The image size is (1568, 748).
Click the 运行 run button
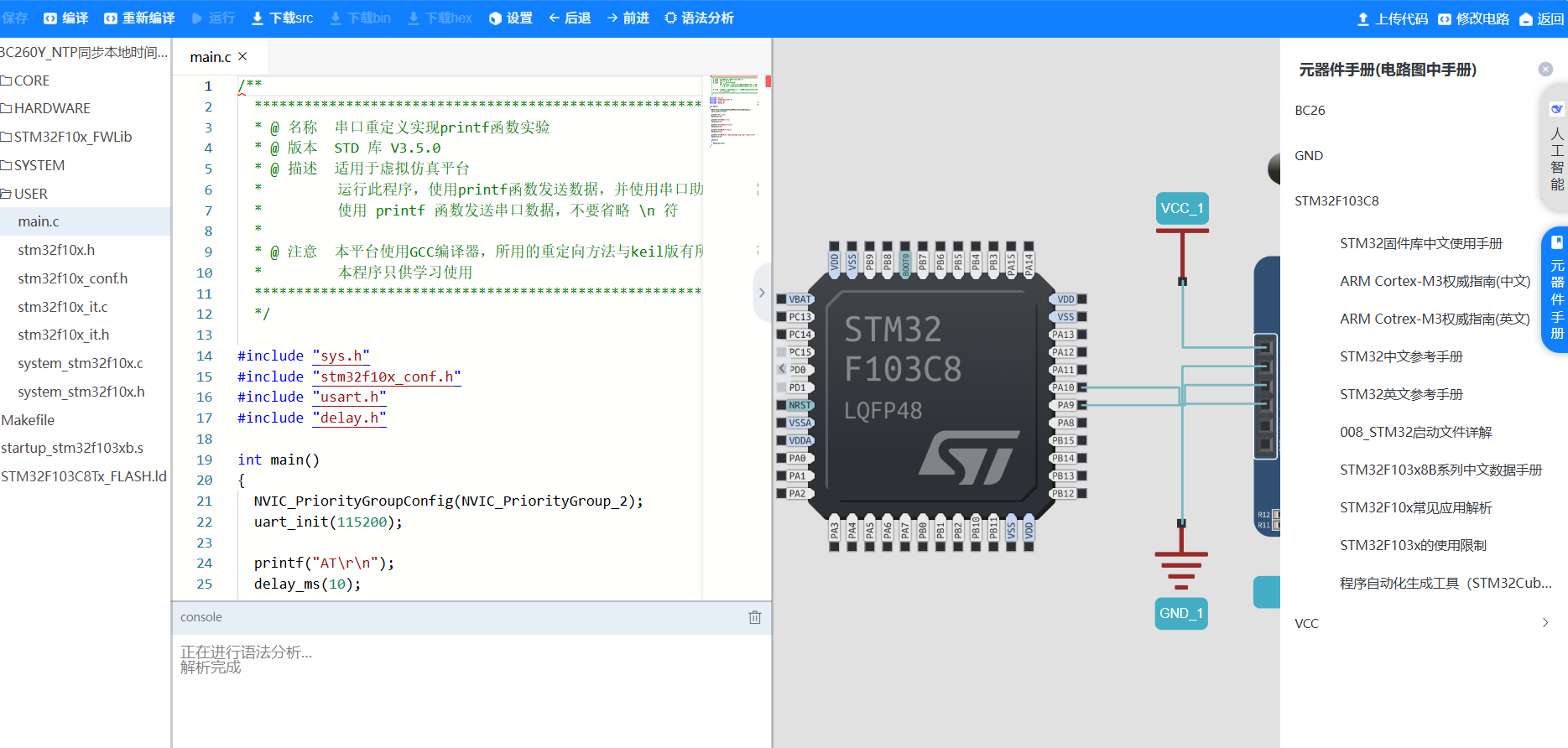click(x=213, y=18)
